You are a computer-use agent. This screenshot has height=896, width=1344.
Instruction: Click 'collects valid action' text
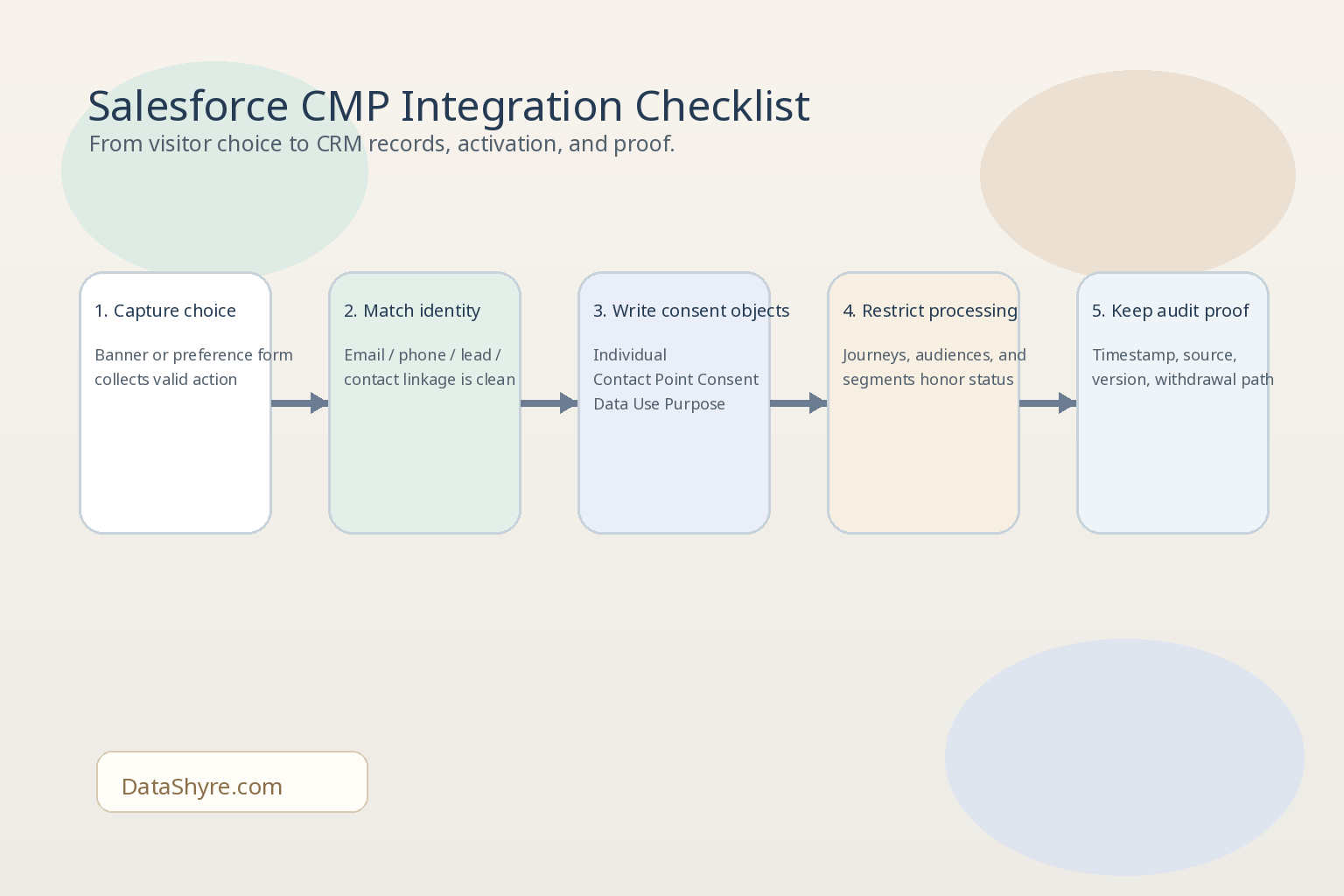point(166,379)
